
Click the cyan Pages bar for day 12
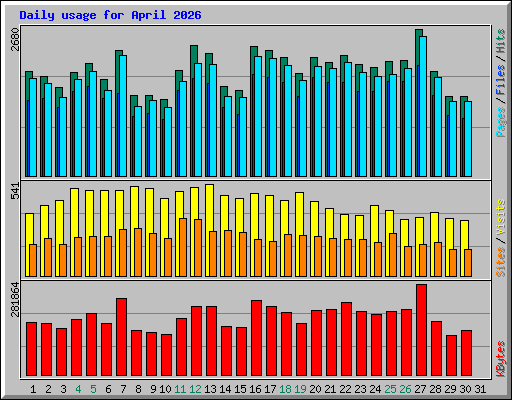[x=198, y=120]
